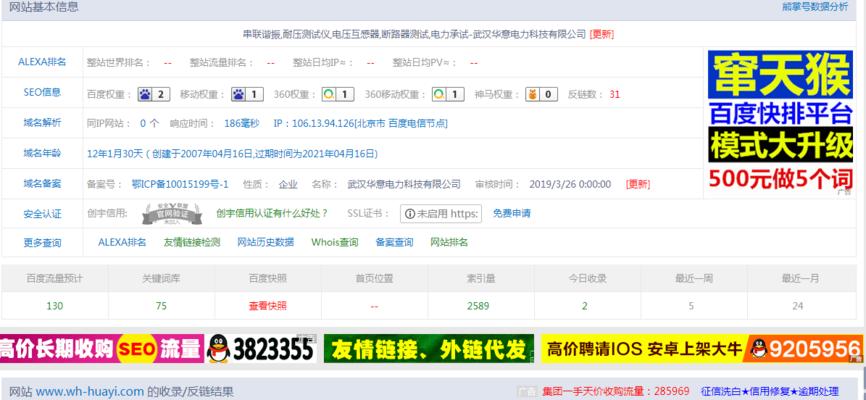The image size is (866, 400).
Task: Open the SEO信息 row label
Action: (42, 92)
